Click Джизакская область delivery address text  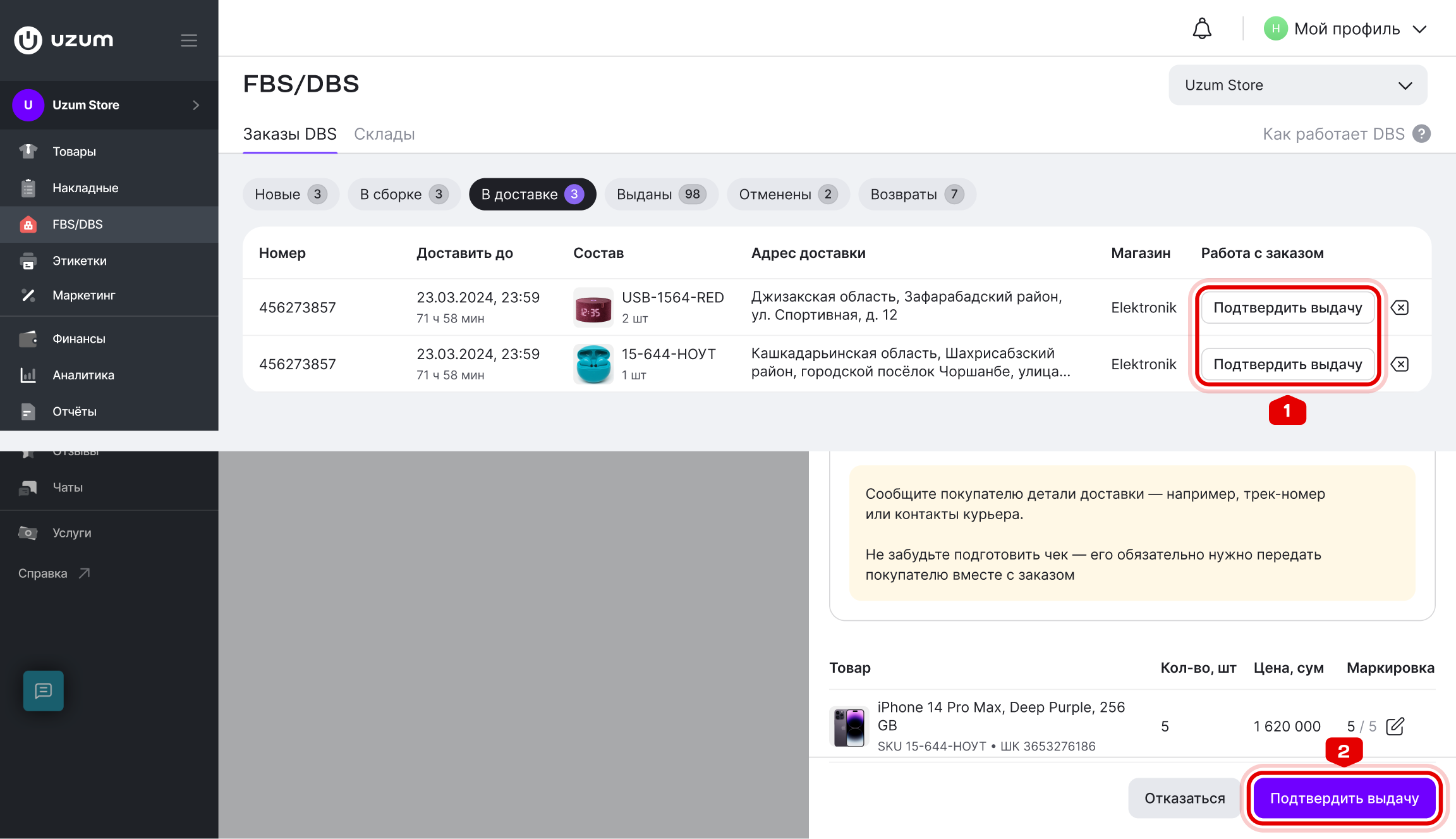pyautogui.click(x=906, y=306)
